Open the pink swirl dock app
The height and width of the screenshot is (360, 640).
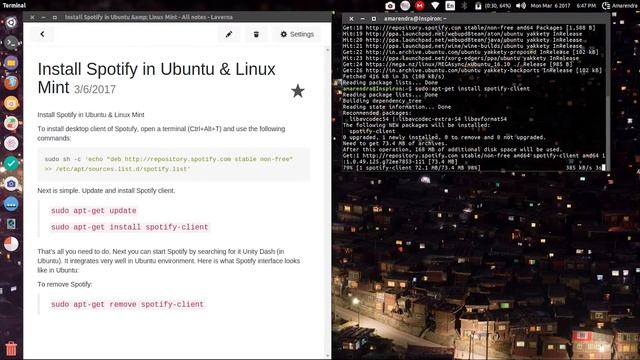pyautogui.click(x=11, y=143)
